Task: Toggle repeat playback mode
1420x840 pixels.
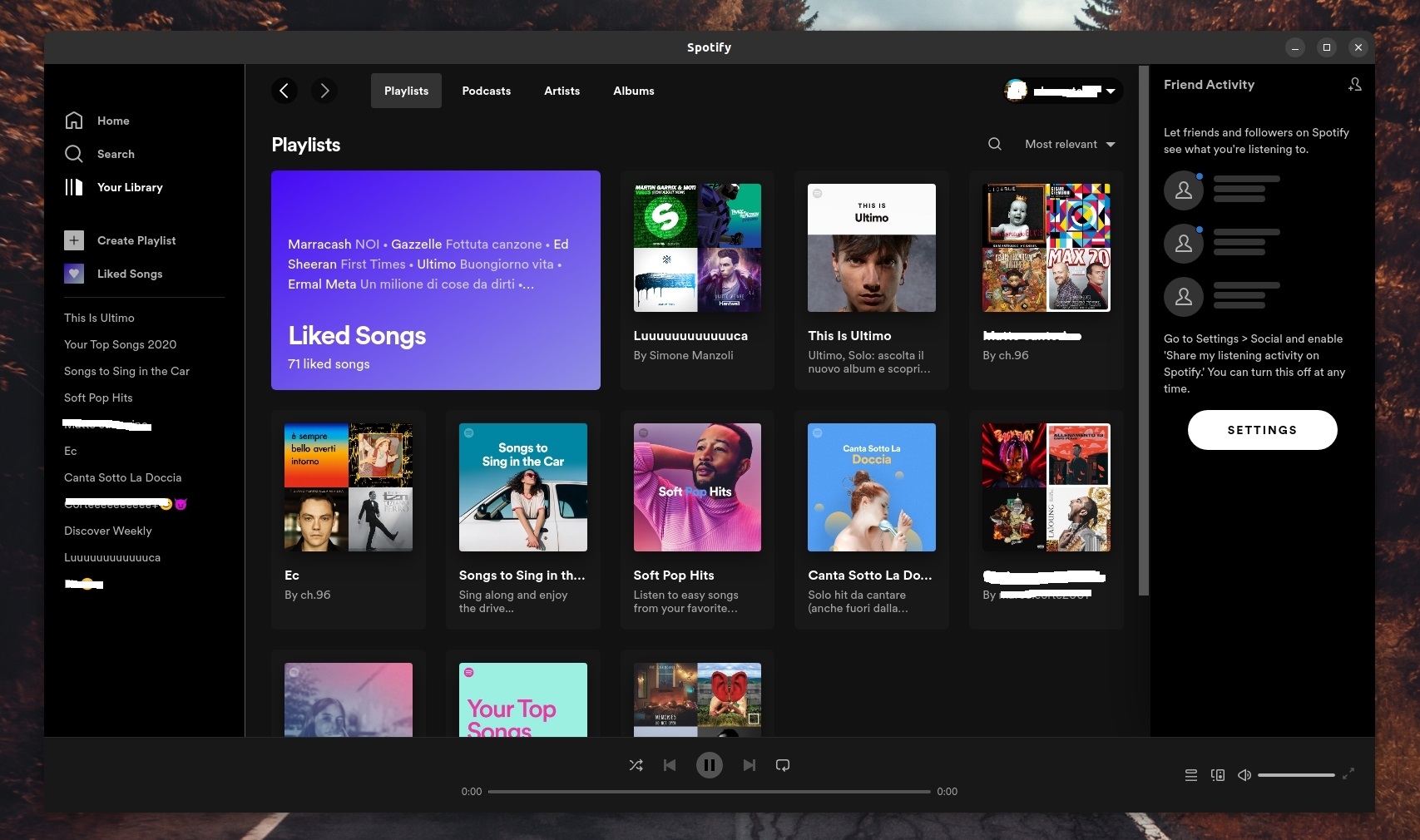Action: tap(782, 765)
